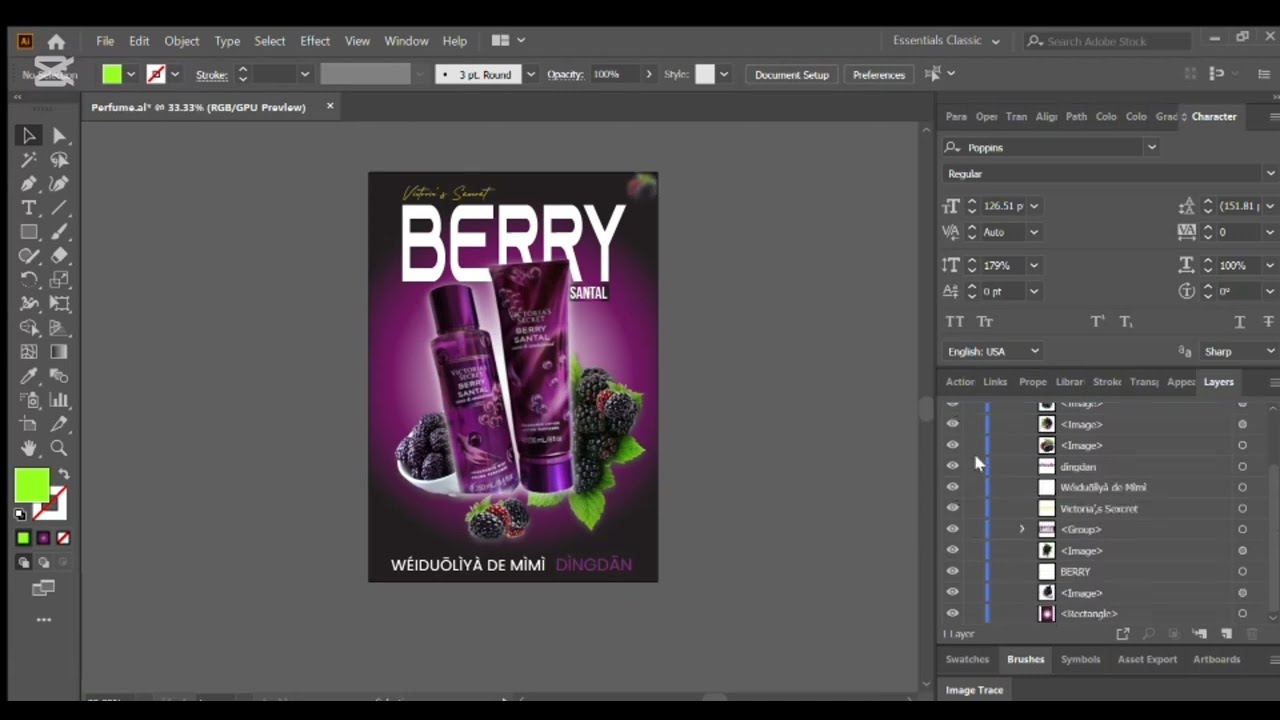This screenshot has width=1280, height=720.
Task: Select the Hand tool
Action: 29,449
